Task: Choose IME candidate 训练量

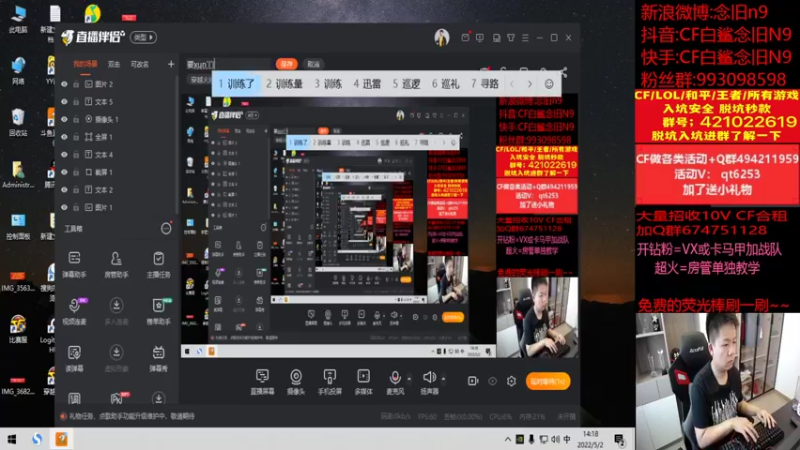Action: pos(284,84)
